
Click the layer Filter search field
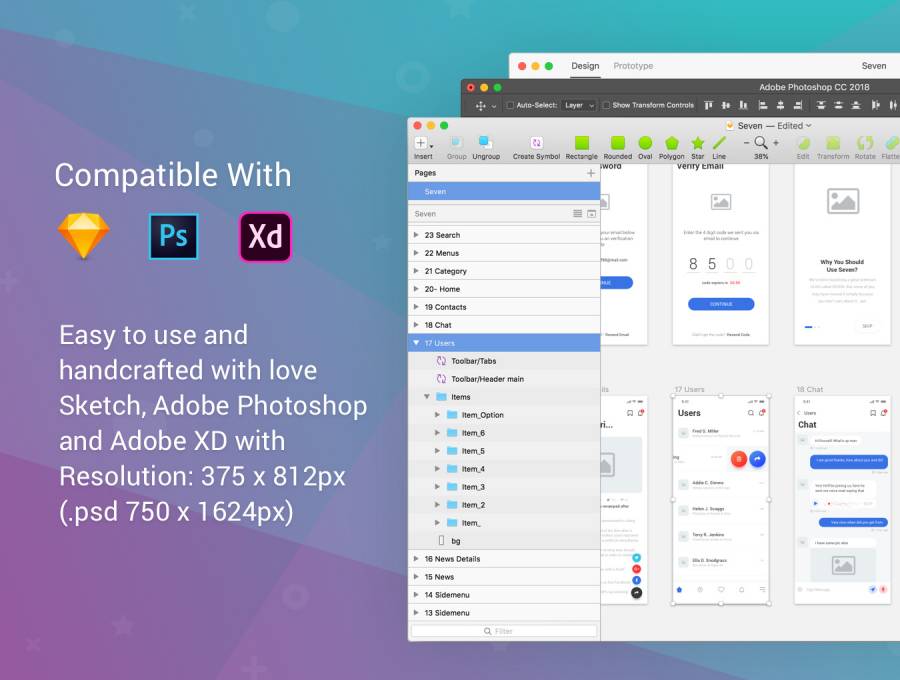(x=504, y=631)
